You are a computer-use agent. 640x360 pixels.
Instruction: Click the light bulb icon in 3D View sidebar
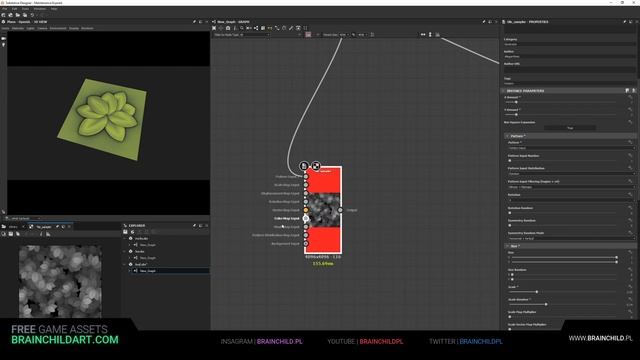tap(4, 44)
